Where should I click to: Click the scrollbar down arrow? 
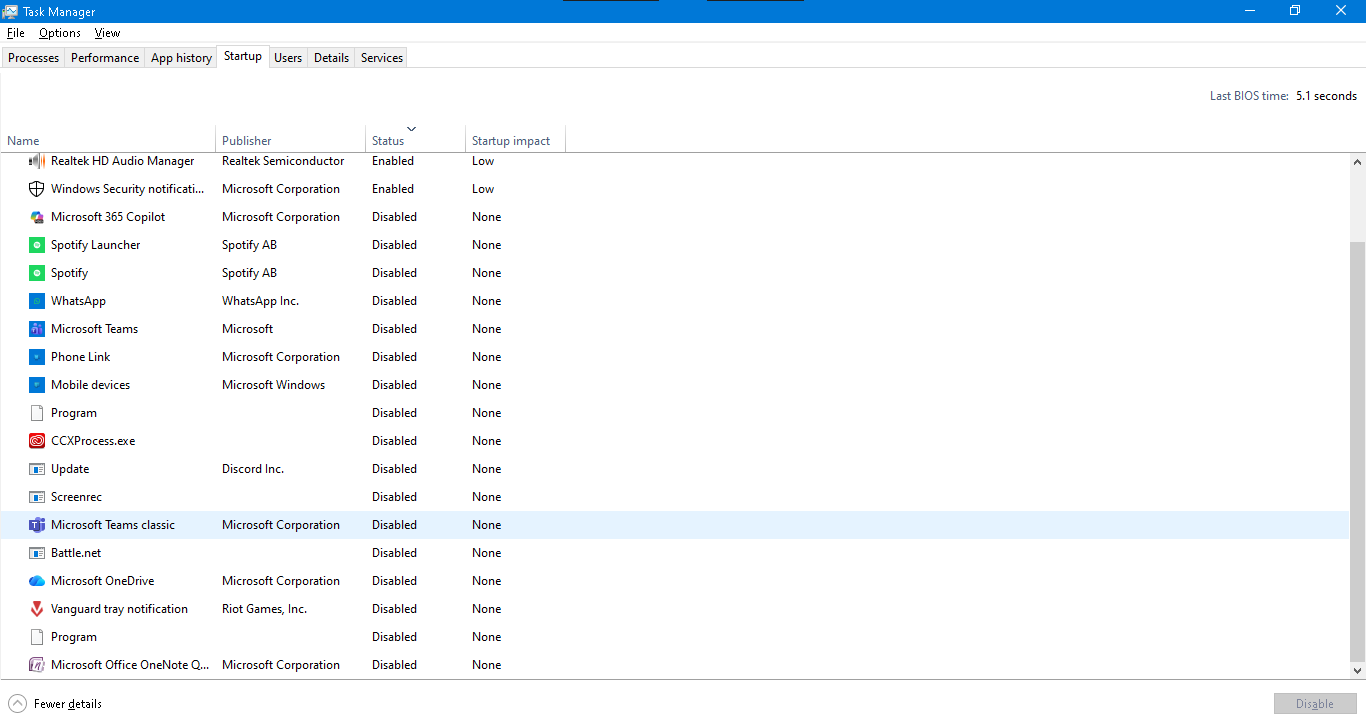click(1357, 671)
